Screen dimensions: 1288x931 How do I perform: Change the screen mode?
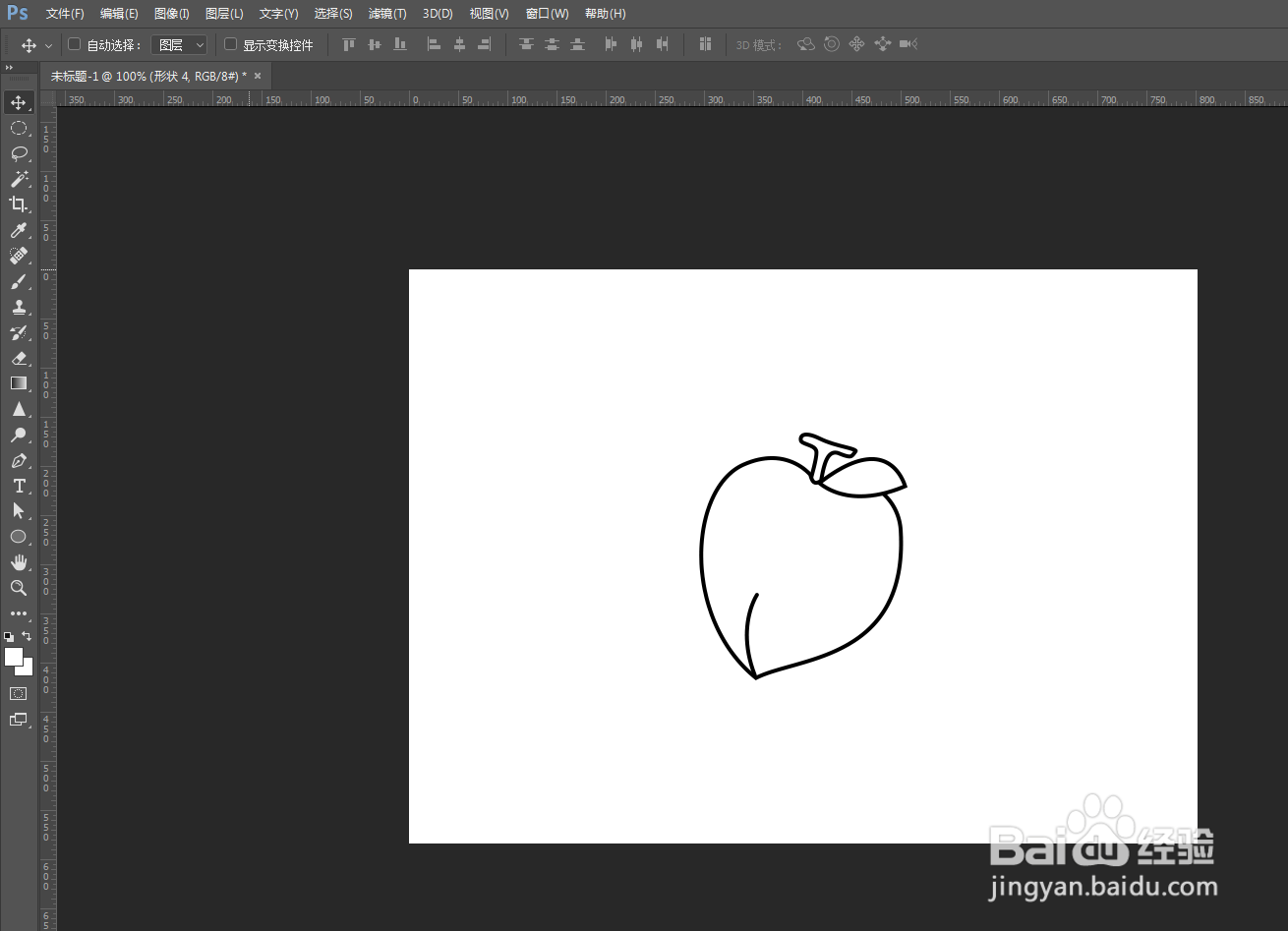click(x=19, y=720)
